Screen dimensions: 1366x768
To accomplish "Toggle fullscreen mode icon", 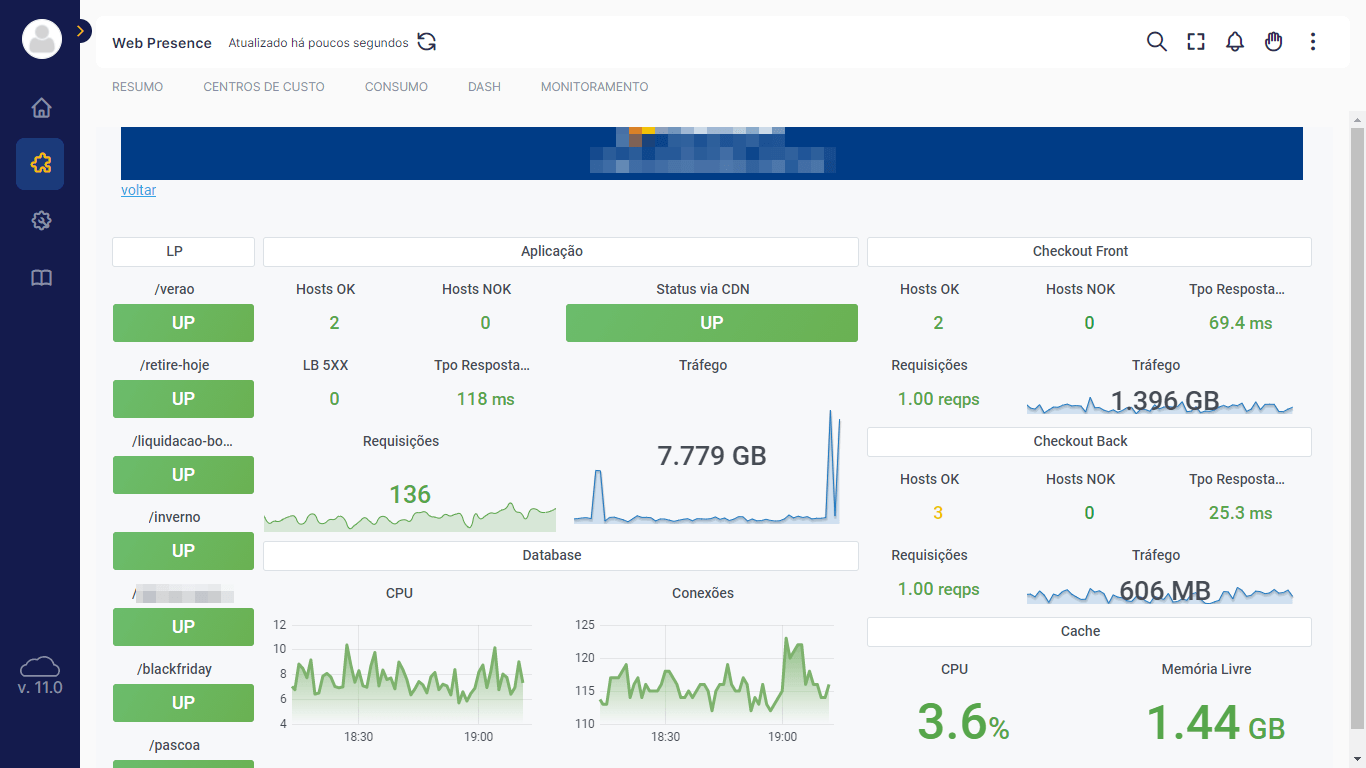I will click(1196, 42).
